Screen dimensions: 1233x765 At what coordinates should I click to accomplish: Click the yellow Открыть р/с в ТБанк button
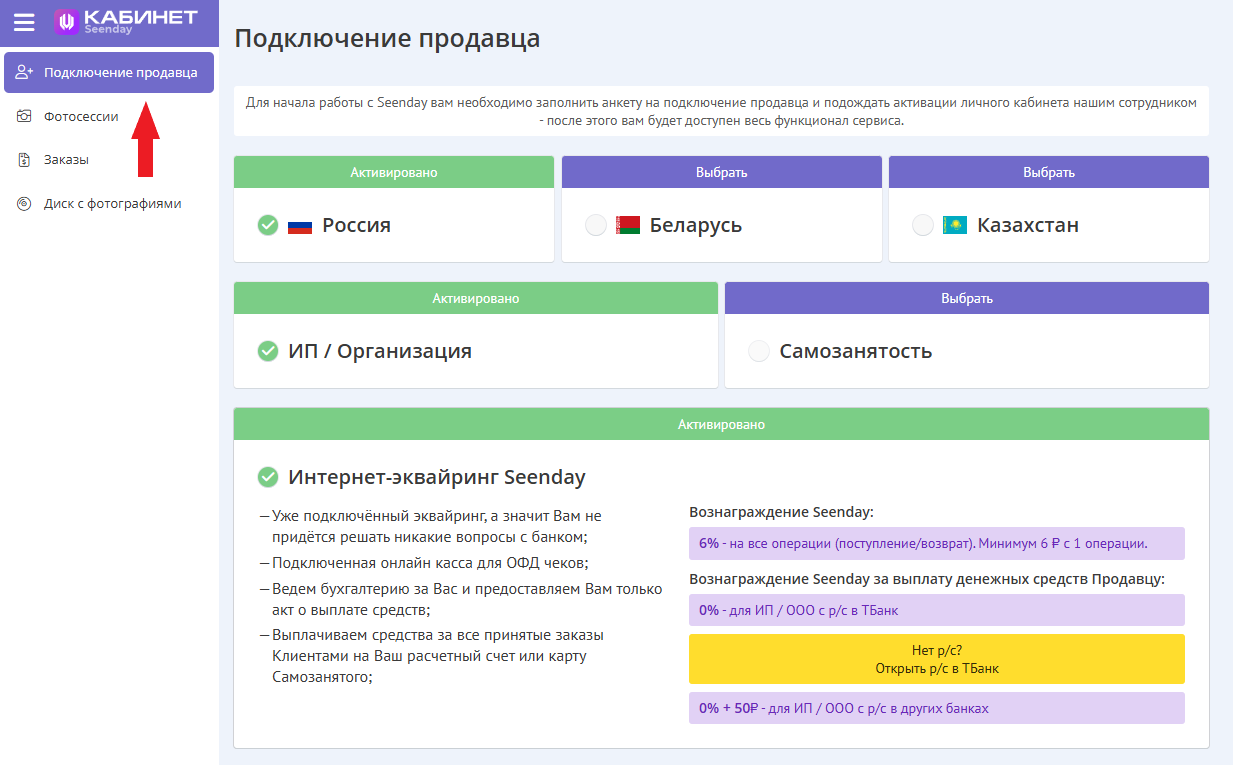coord(936,659)
